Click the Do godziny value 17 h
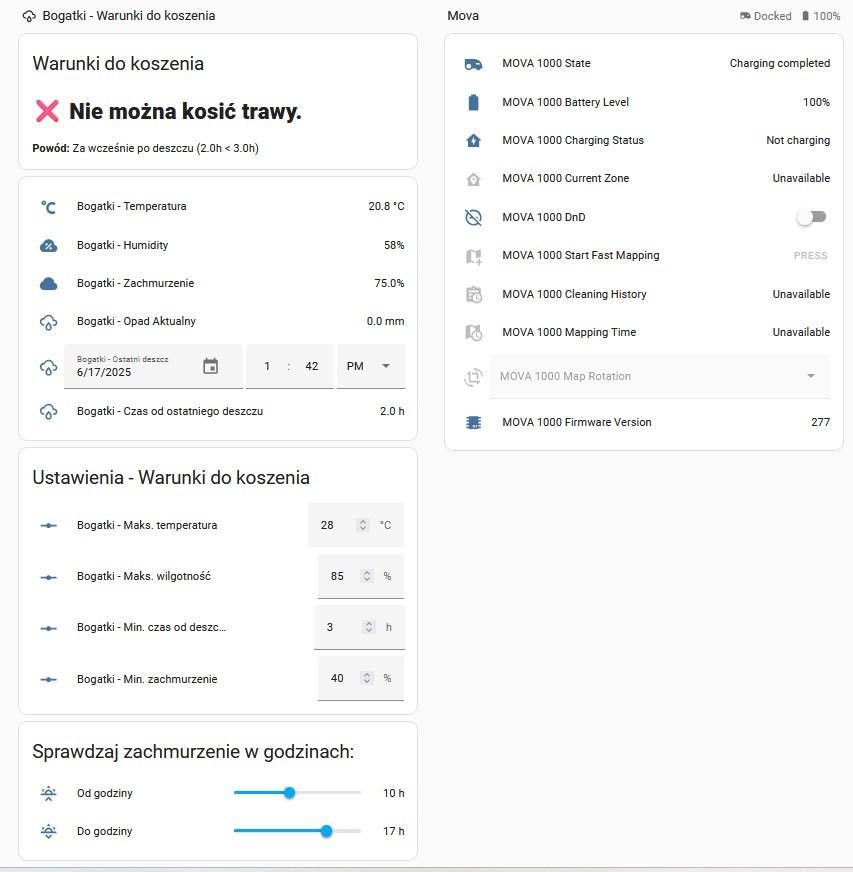The height and width of the screenshot is (872, 853). point(394,831)
